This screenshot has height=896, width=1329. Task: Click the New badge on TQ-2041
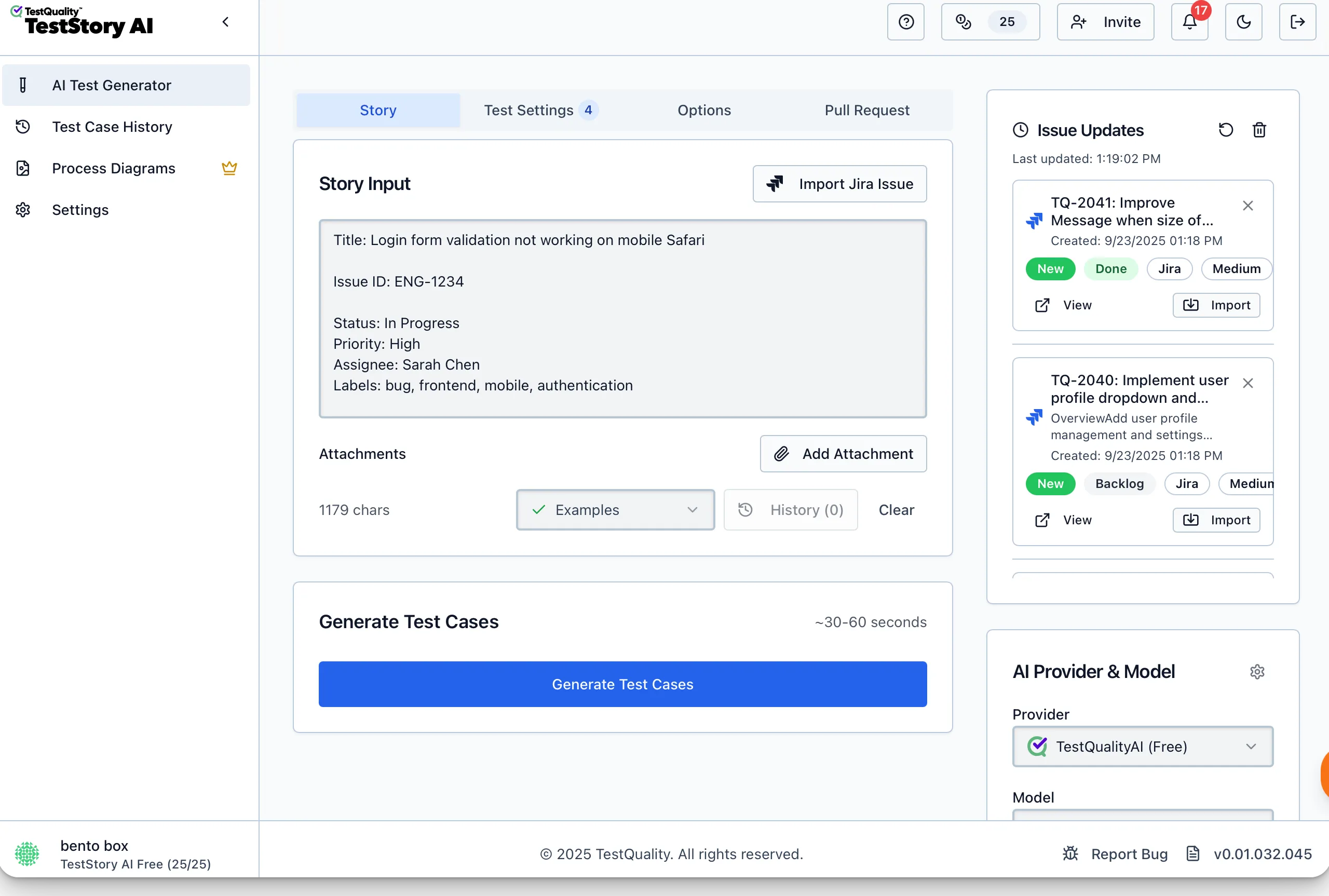(1050, 269)
